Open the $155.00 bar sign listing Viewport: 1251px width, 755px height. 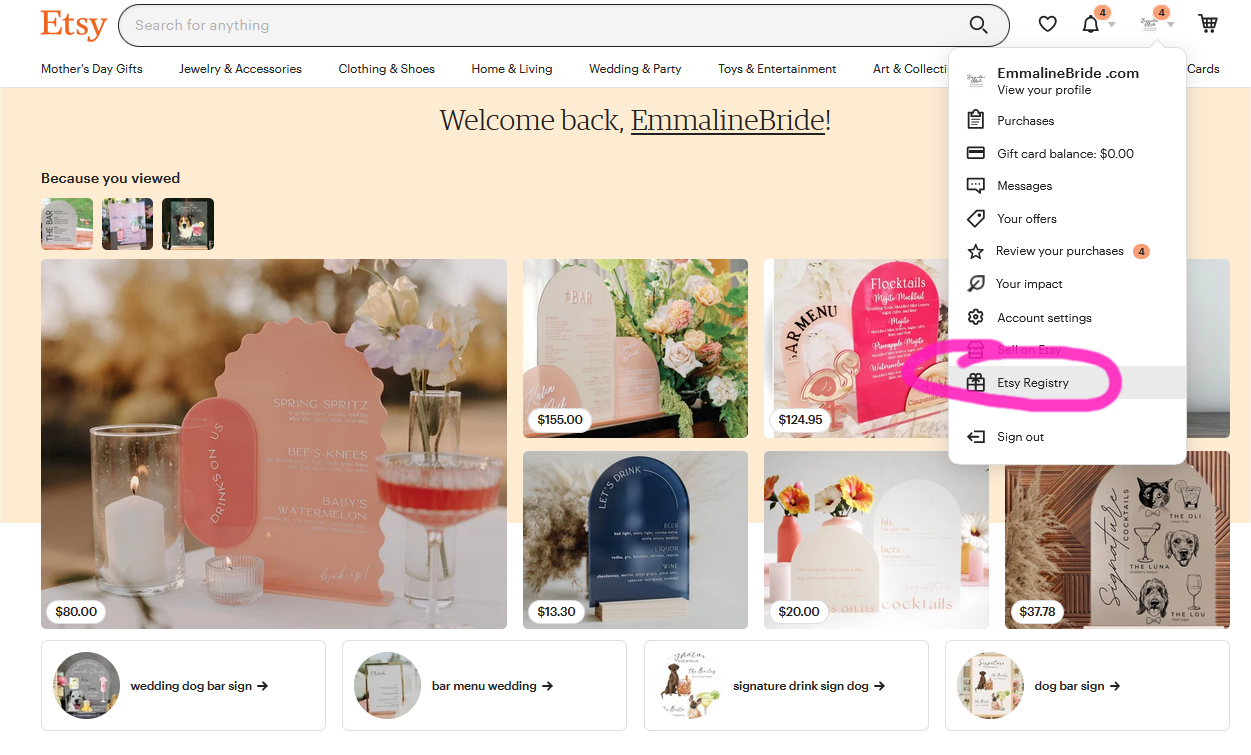[634, 348]
